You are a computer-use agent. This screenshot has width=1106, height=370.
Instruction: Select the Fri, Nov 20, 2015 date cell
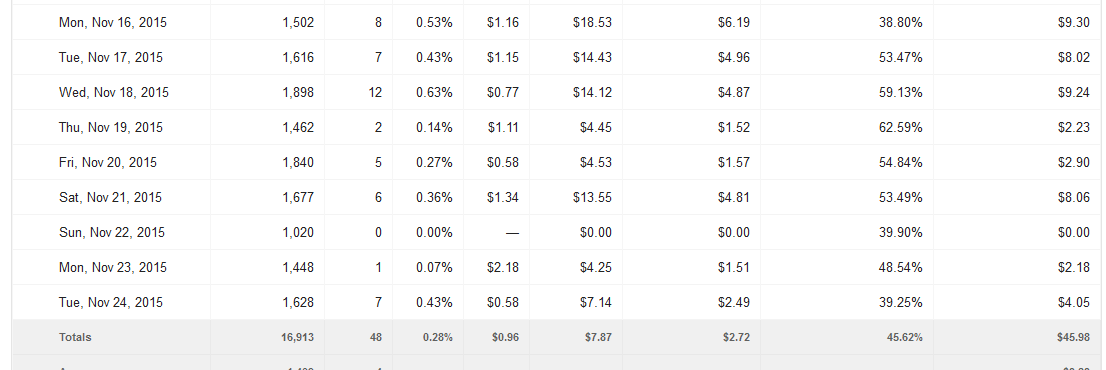(x=108, y=162)
